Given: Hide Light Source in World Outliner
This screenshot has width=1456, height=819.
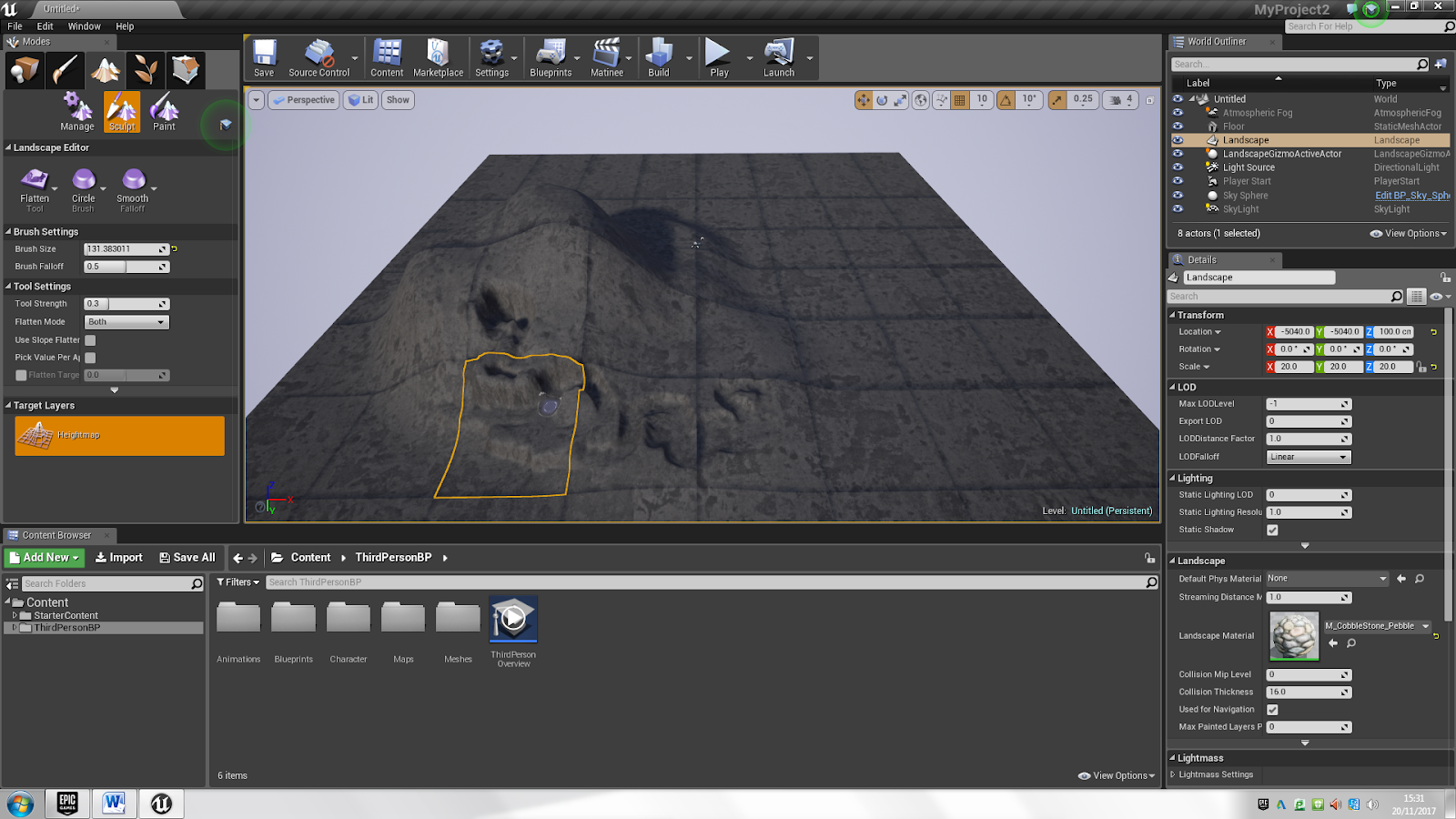Looking at the screenshot, I should pos(1178,167).
